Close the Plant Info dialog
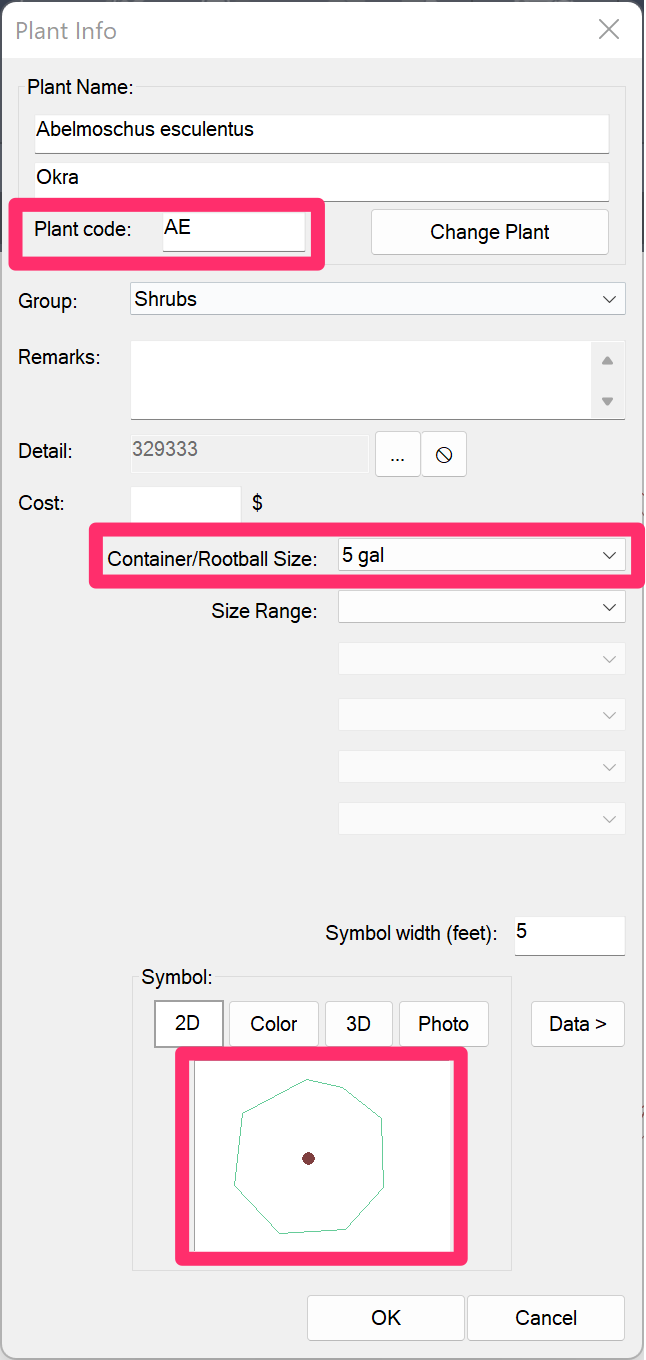This screenshot has height=1360, width=646. [609, 30]
